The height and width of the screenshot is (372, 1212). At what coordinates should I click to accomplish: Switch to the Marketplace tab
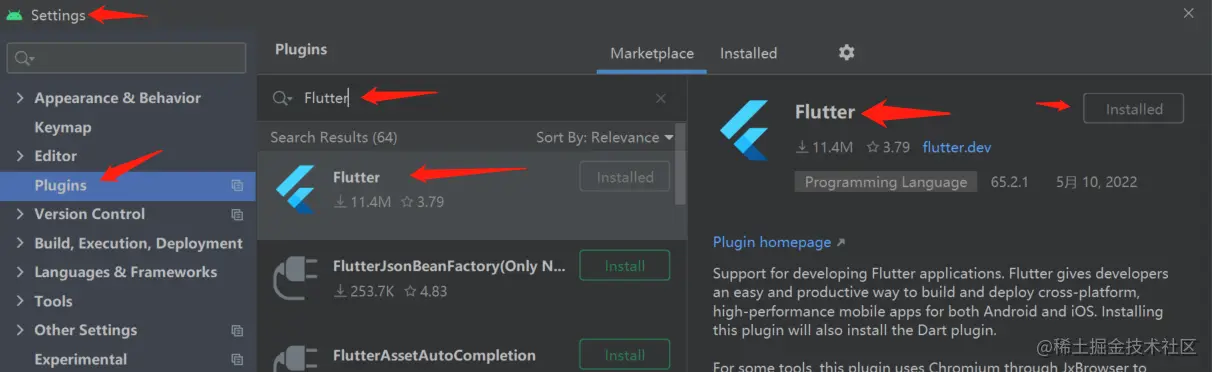[652, 53]
